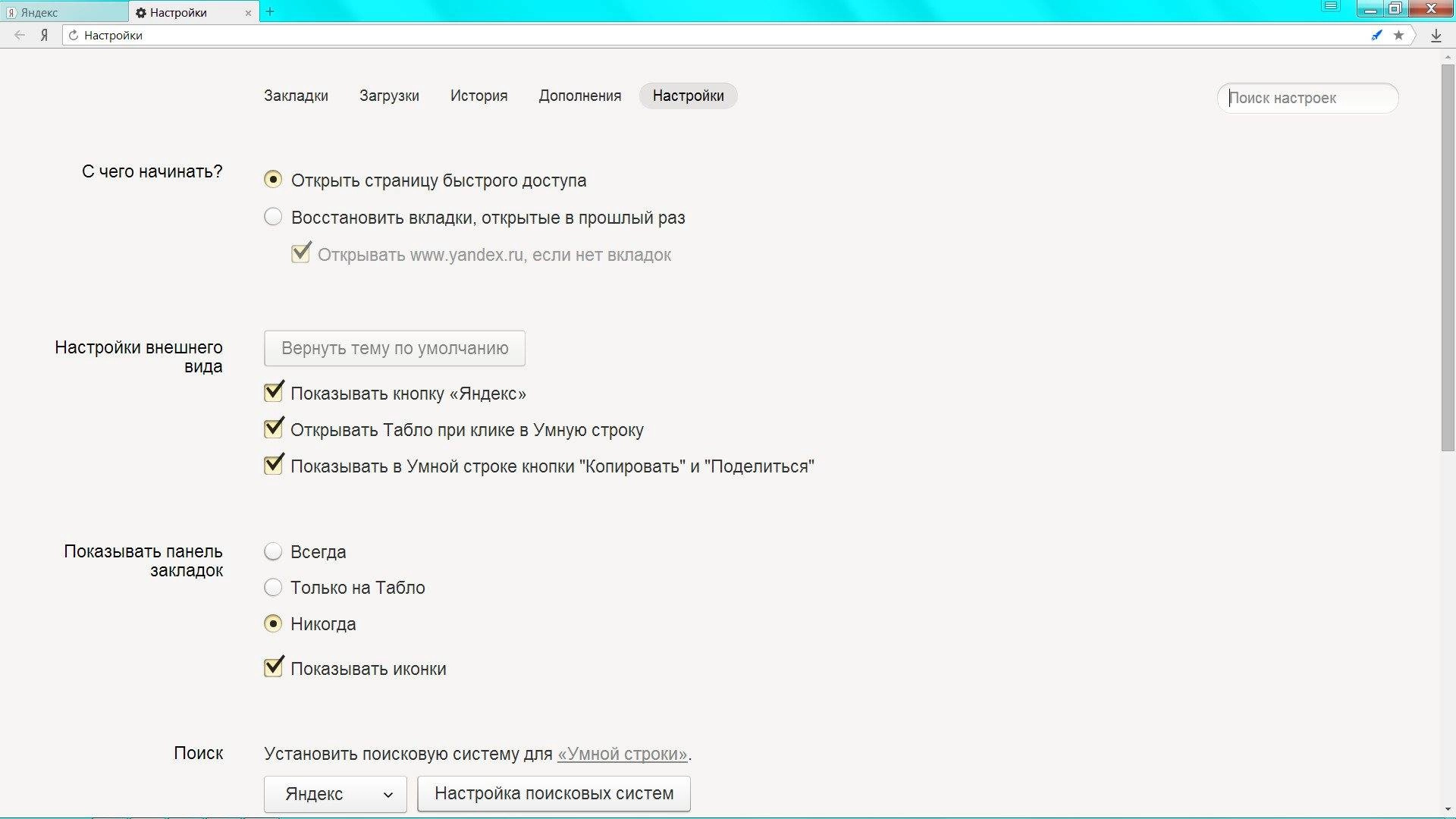The width and height of the screenshot is (1456, 819).
Task: Select Открыть страницу быстрого доступа
Action: click(273, 180)
